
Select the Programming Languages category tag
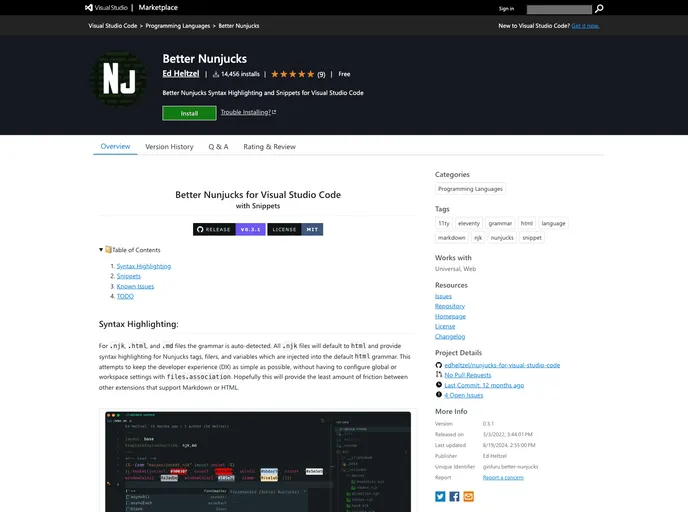(x=470, y=189)
